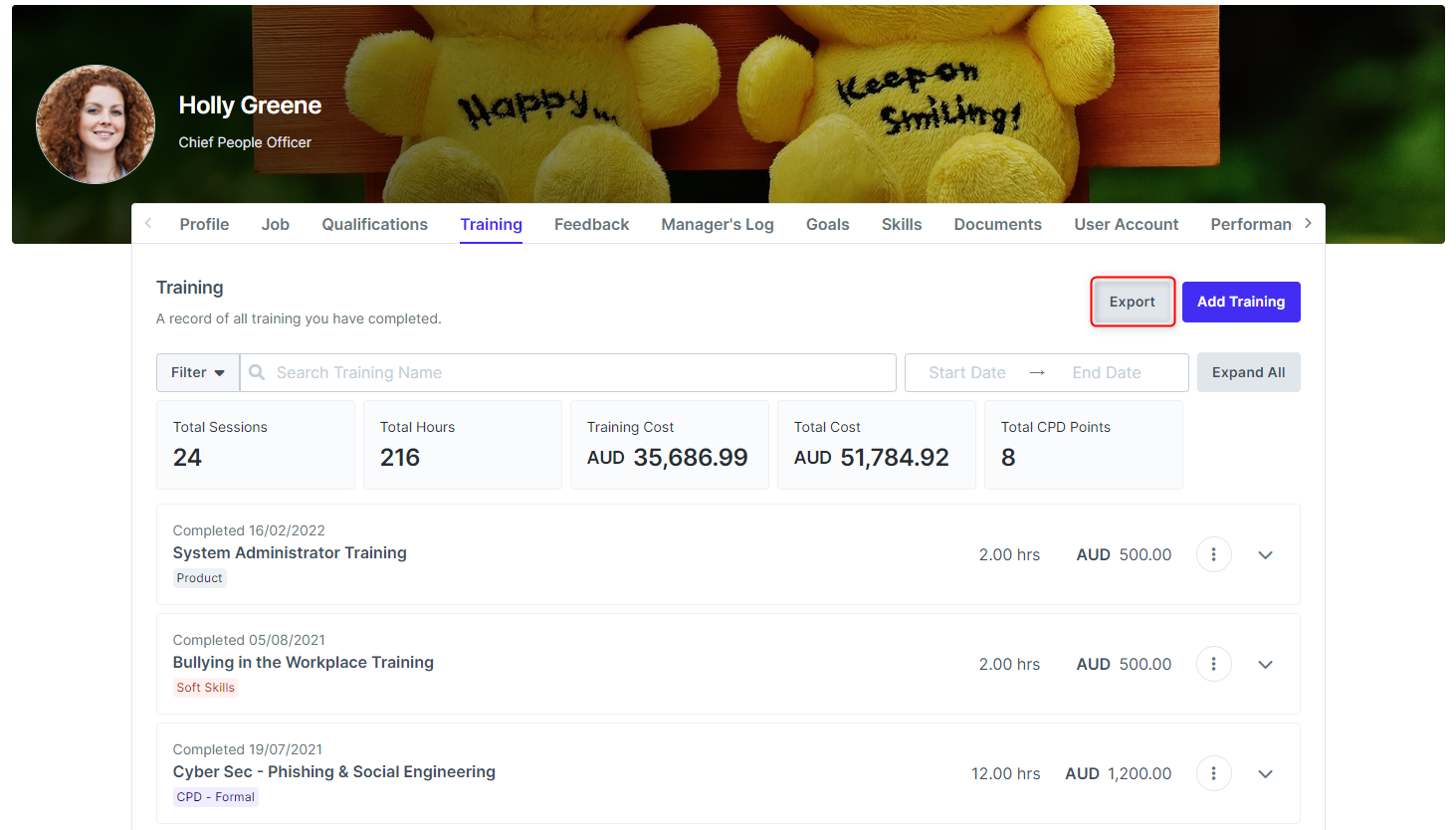Open options menu for Bullying in the Workplace Training
The height and width of the screenshot is (830, 1456).
pos(1213,664)
